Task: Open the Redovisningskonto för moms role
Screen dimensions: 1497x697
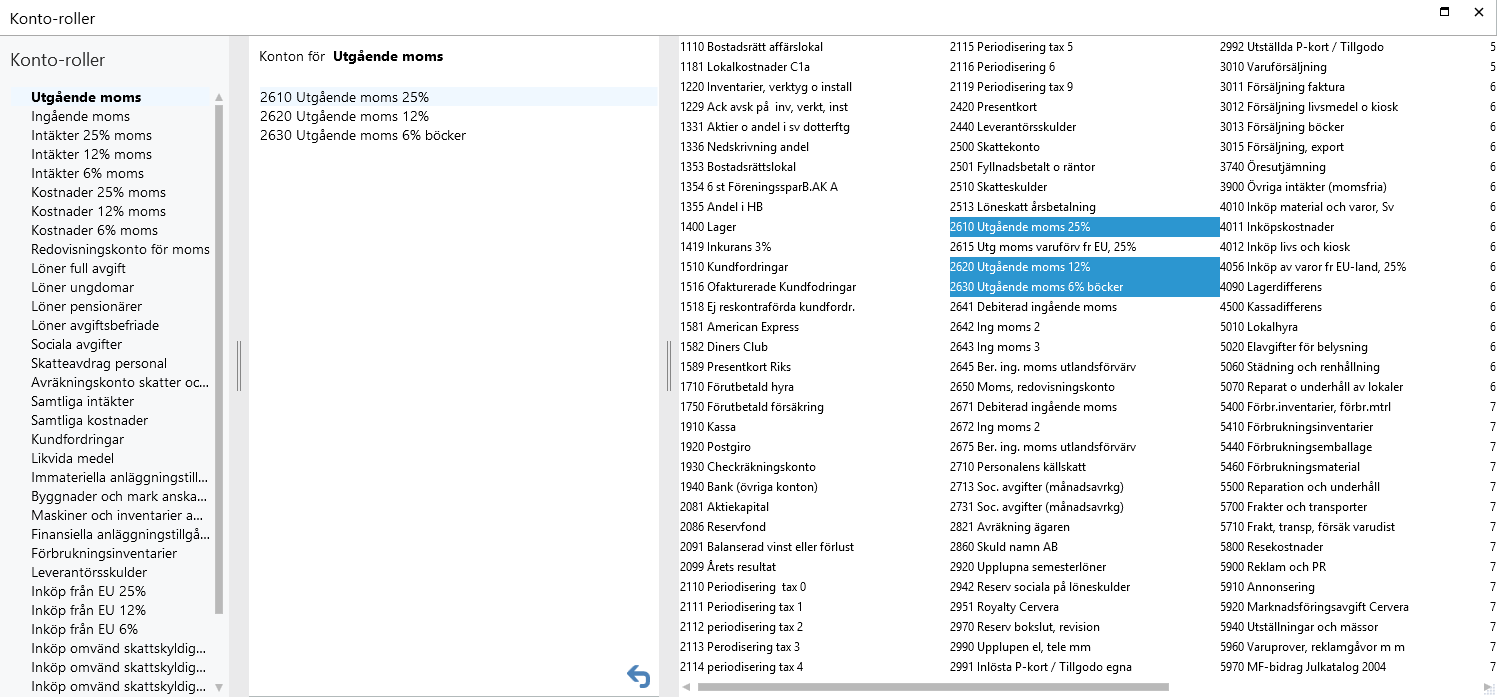Action: (120, 249)
